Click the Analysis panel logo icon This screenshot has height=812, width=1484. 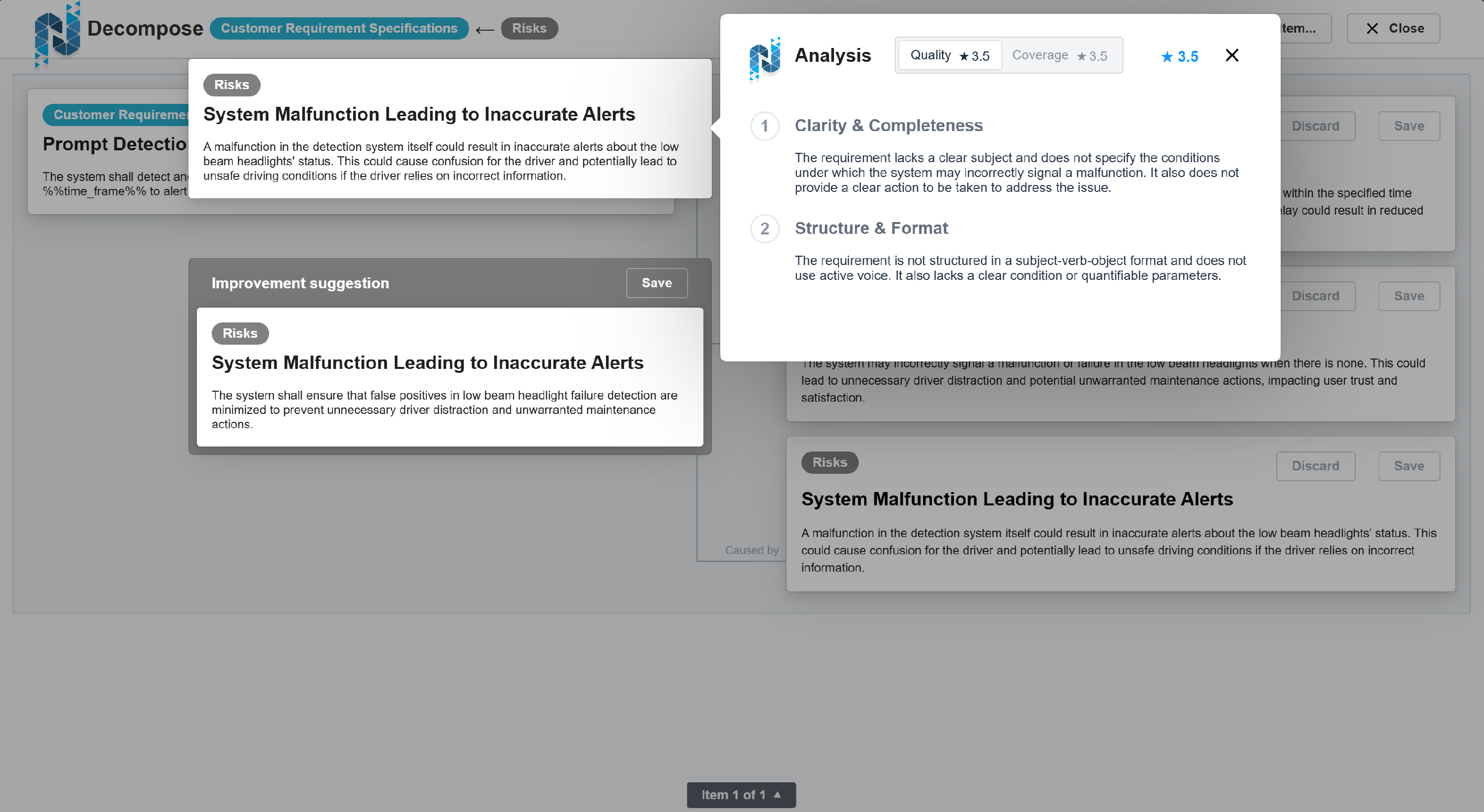[x=764, y=57]
